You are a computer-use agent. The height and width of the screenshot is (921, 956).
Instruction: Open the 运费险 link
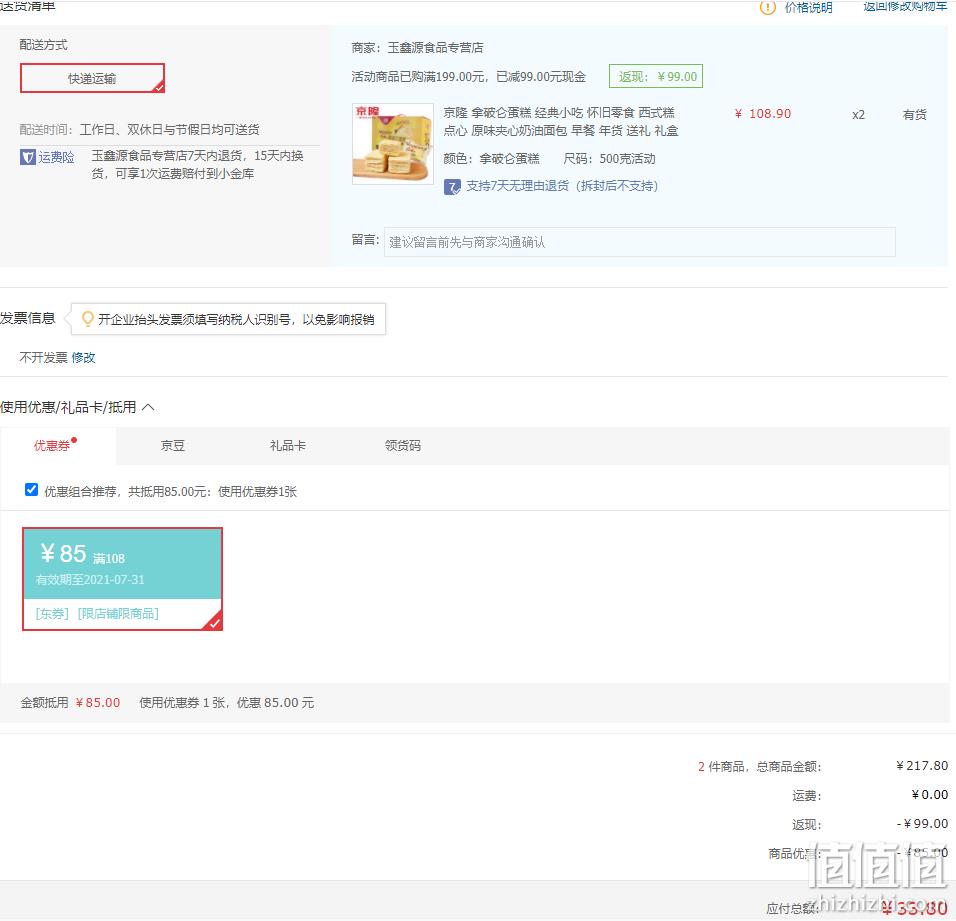point(56,157)
